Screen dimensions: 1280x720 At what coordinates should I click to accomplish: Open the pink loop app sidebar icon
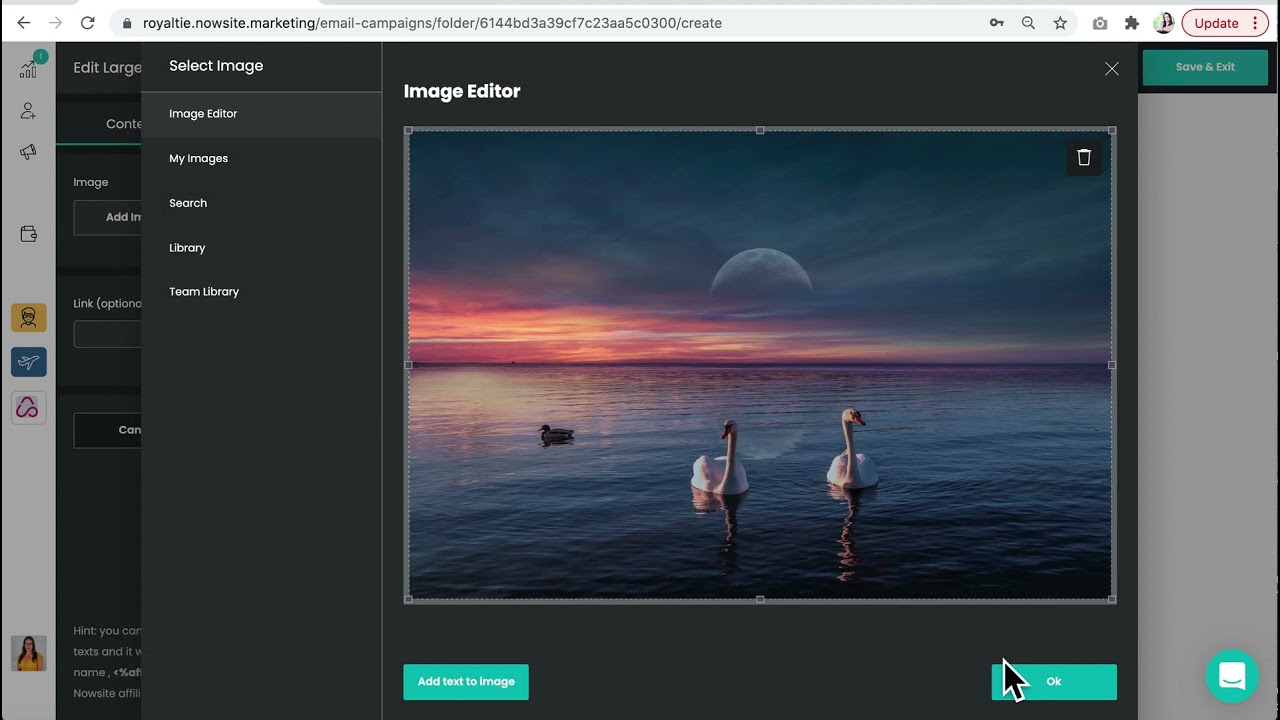coord(28,407)
